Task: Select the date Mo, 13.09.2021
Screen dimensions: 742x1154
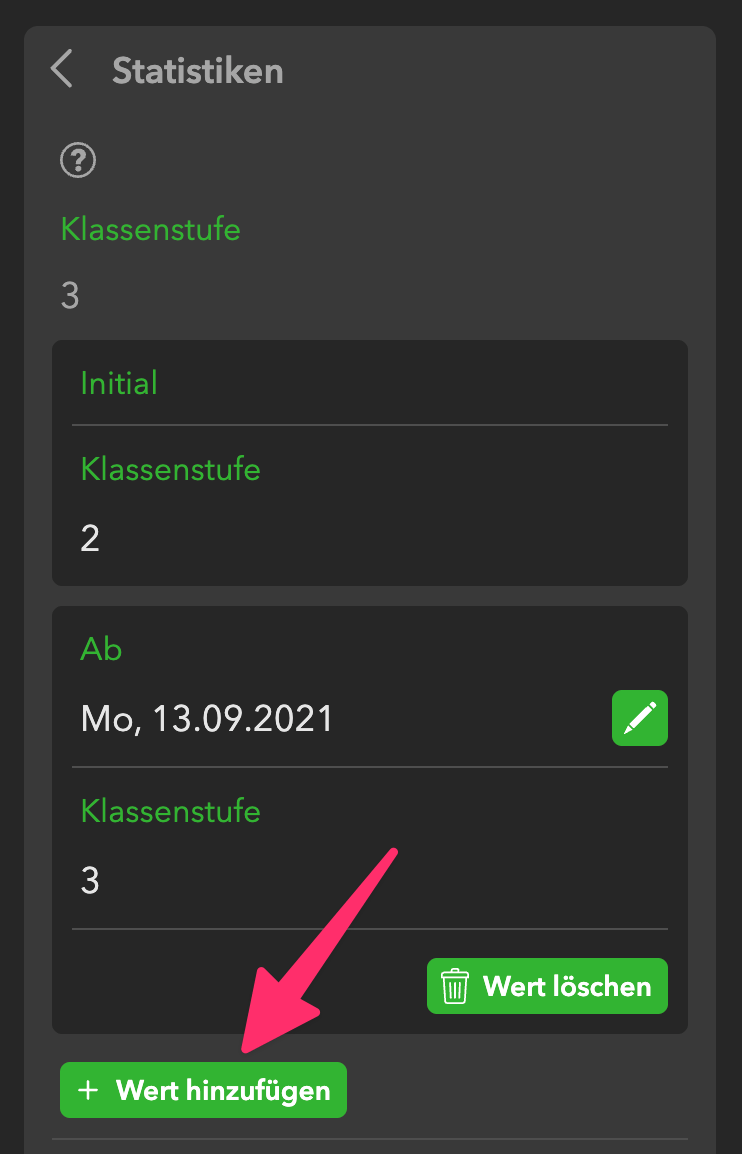Action: pos(207,719)
